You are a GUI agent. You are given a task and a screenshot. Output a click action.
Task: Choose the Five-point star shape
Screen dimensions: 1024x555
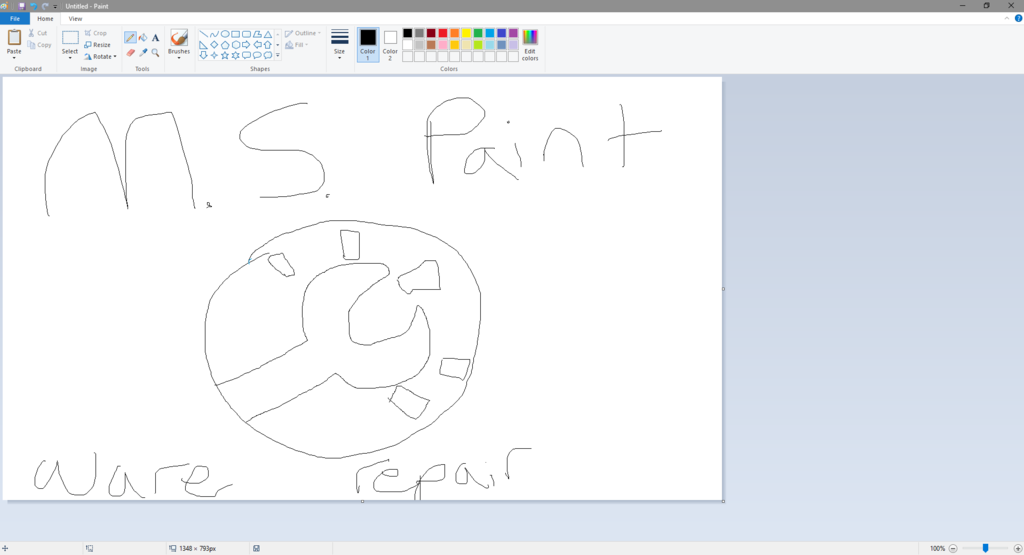point(225,56)
